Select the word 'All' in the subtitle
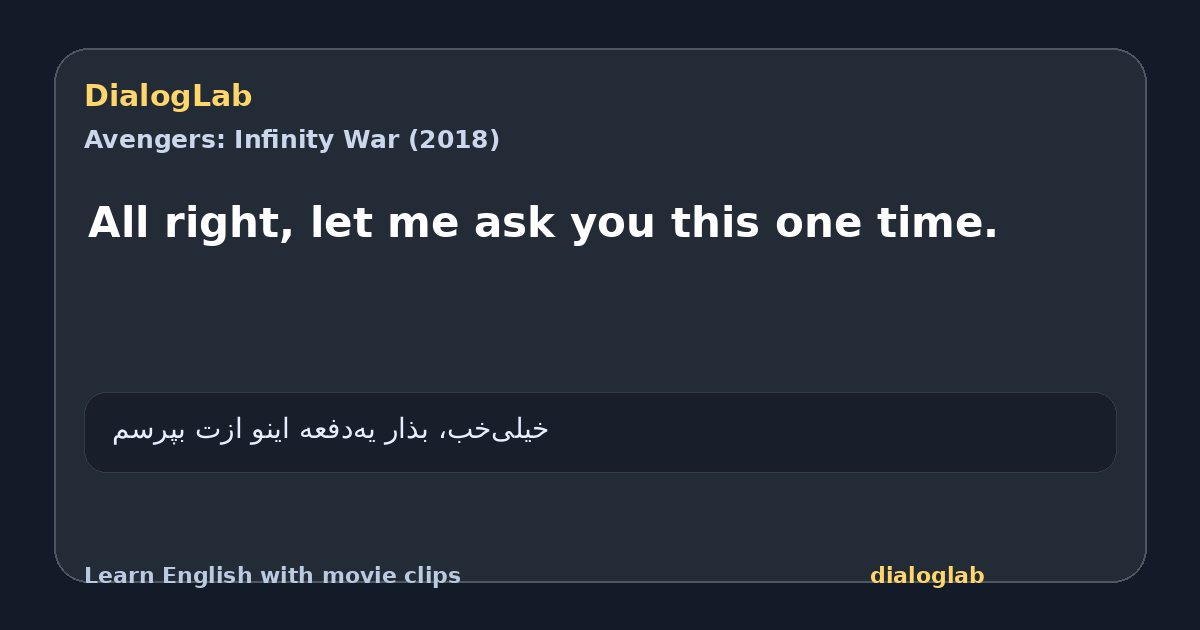The width and height of the screenshot is (1200, 630). click(120, 223)
